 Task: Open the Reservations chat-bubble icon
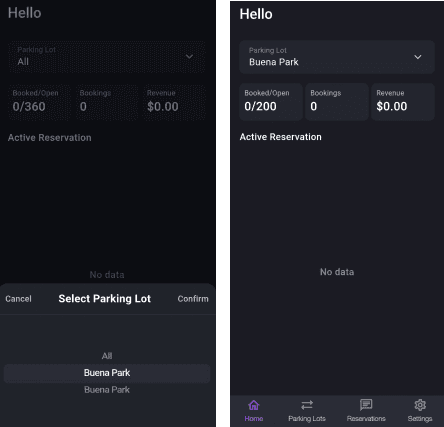click(x=366, y=405)
